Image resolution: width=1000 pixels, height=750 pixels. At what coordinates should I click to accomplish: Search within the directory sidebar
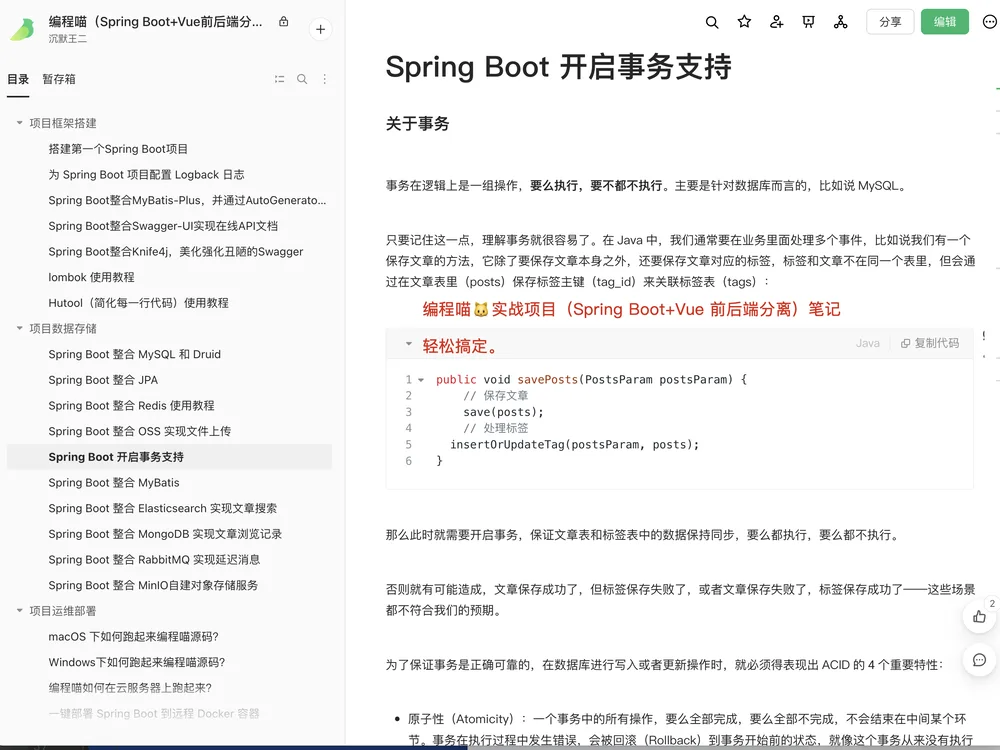tap(302, 79)
